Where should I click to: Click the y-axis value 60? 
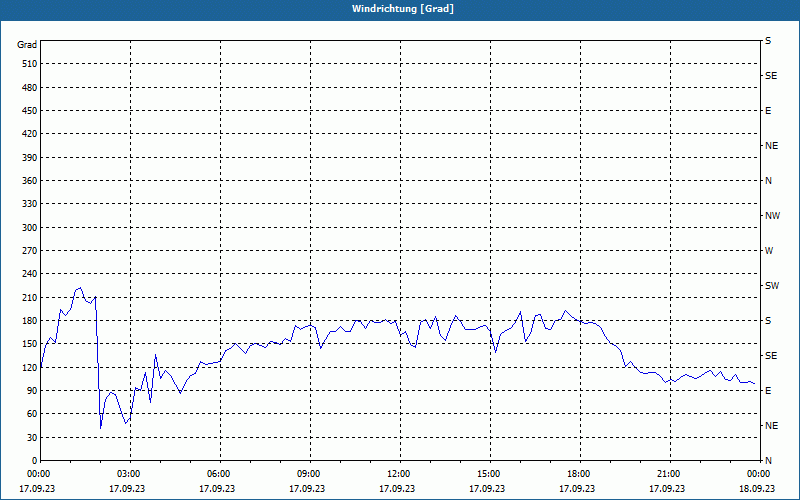tap(32, 414)
